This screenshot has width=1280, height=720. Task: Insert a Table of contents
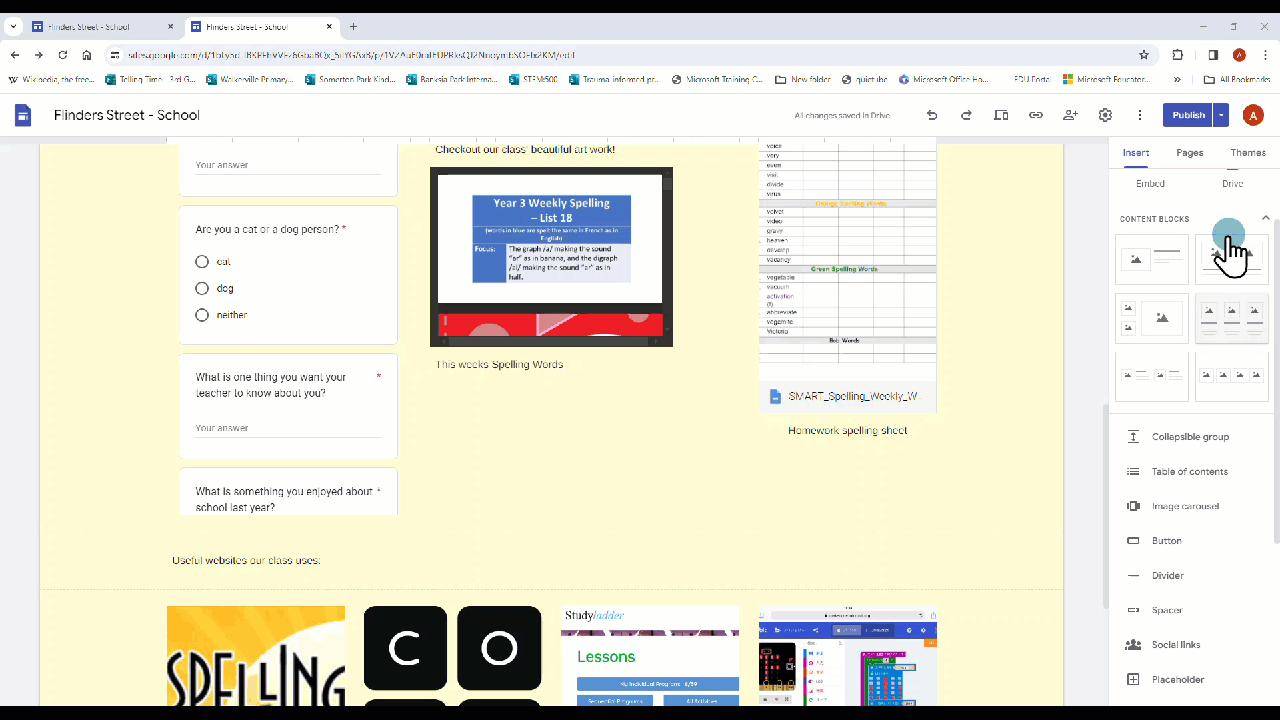click(1190, 471)
